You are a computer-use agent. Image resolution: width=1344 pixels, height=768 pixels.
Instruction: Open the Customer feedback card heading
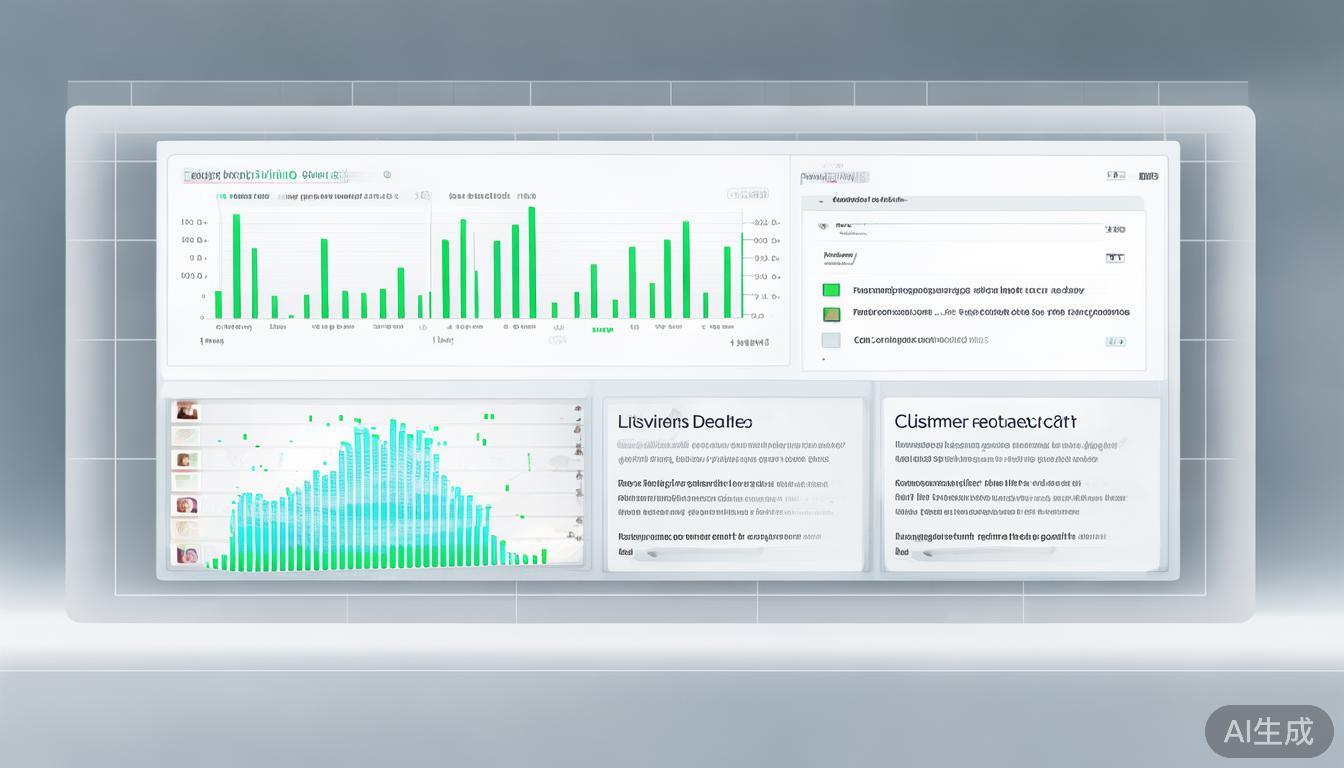[x=985, y=422]
